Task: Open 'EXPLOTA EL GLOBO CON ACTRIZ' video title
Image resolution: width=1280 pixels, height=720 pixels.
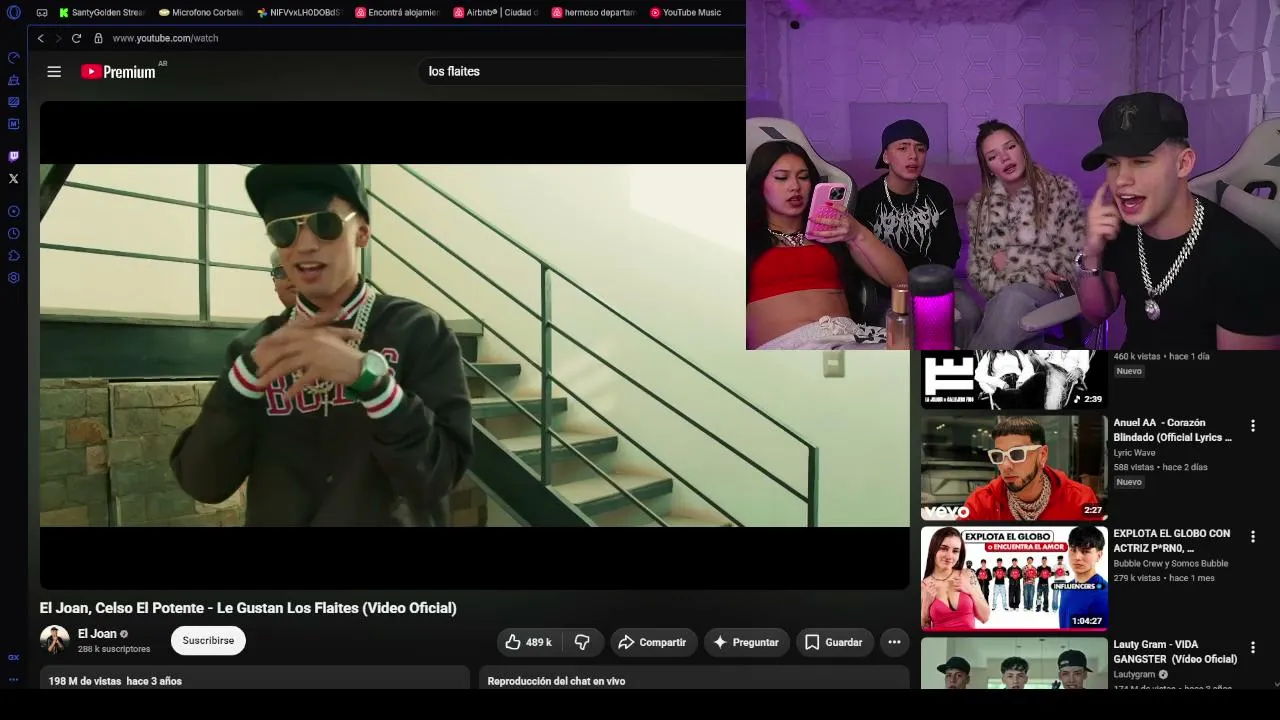Action: tap(1172, 541)
